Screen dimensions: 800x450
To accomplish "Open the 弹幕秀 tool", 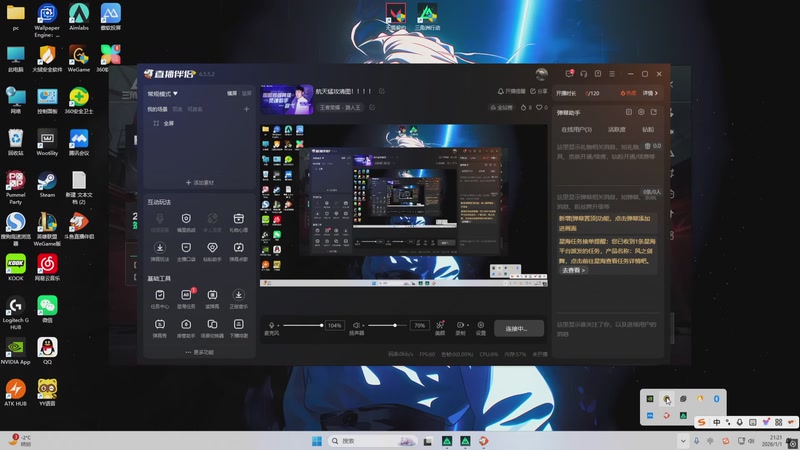I will pyautogui.click(x=160, y=328).
